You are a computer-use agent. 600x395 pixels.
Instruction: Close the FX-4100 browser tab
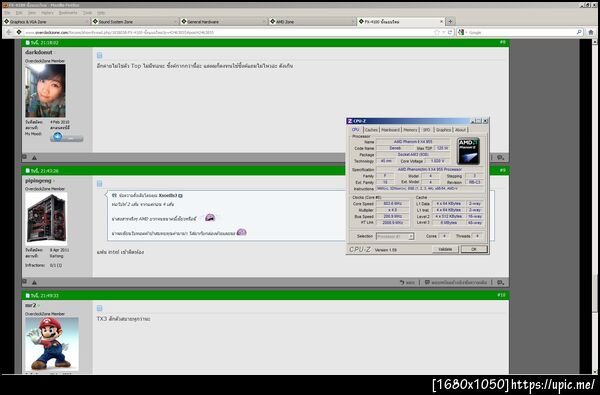pyautogui.click(x=441, y=22)
